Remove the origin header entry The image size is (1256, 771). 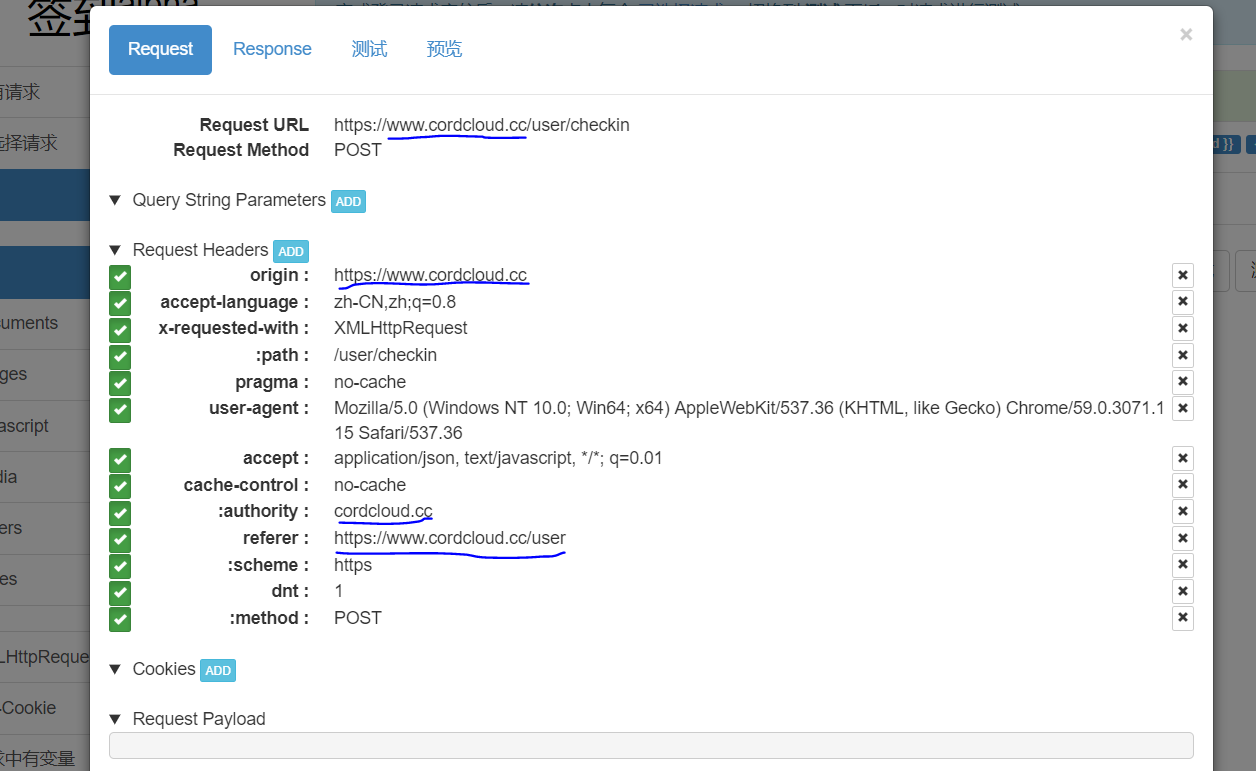pyautogui.click(x=1182, y=275)
